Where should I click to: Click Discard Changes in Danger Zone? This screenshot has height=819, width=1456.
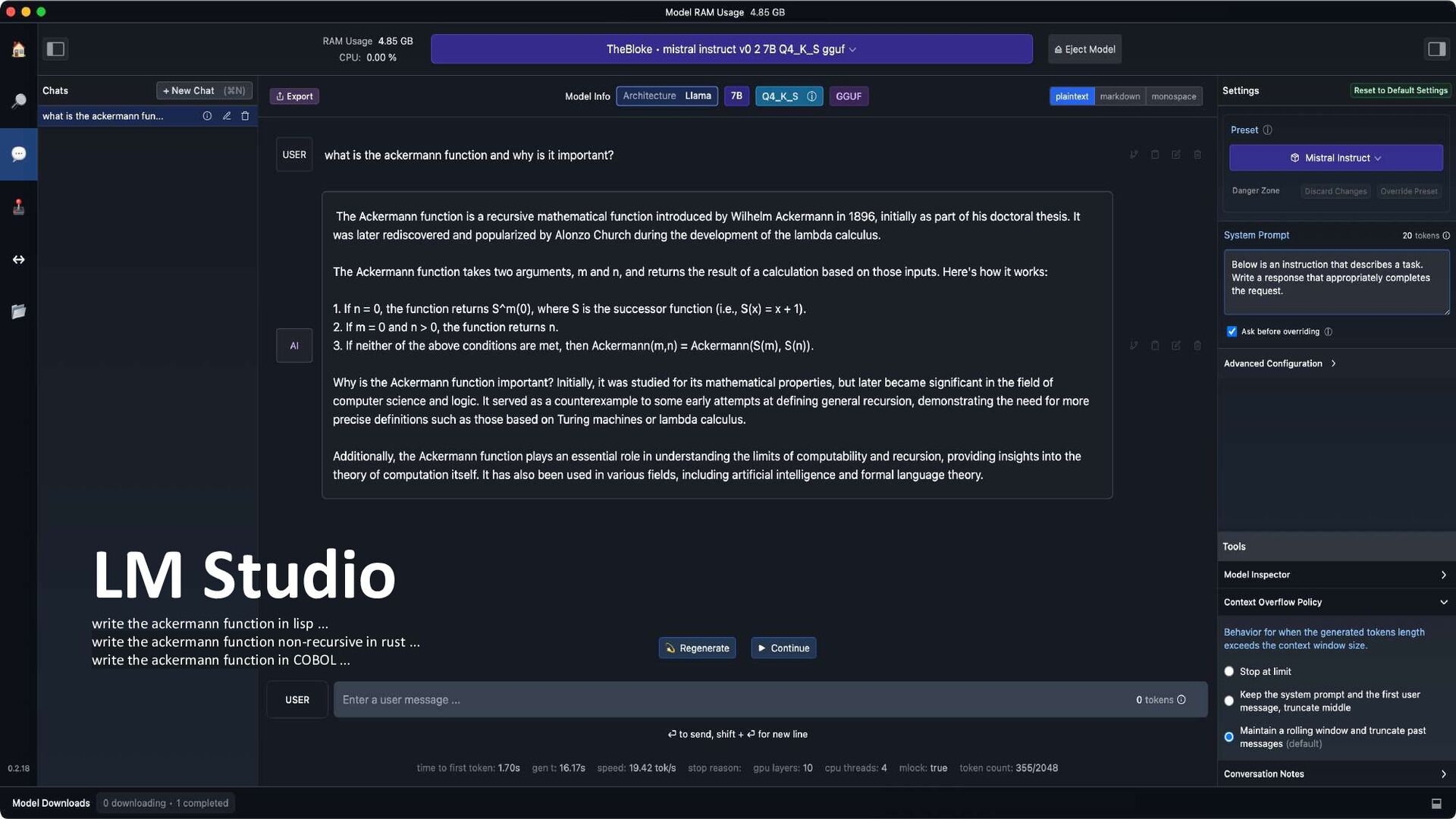pos(1335,191)
